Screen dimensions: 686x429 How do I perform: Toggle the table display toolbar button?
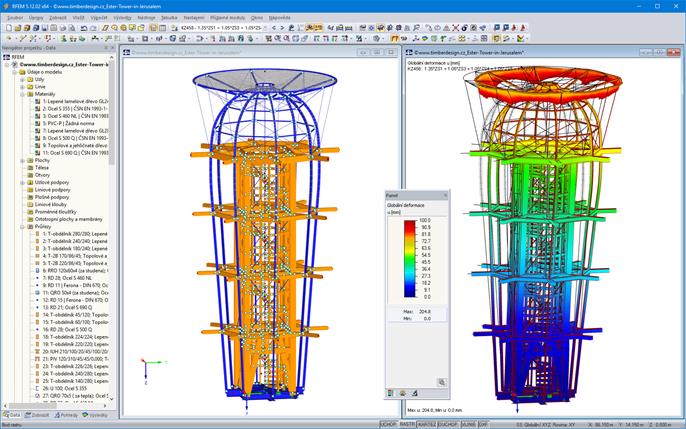[162, 28]
